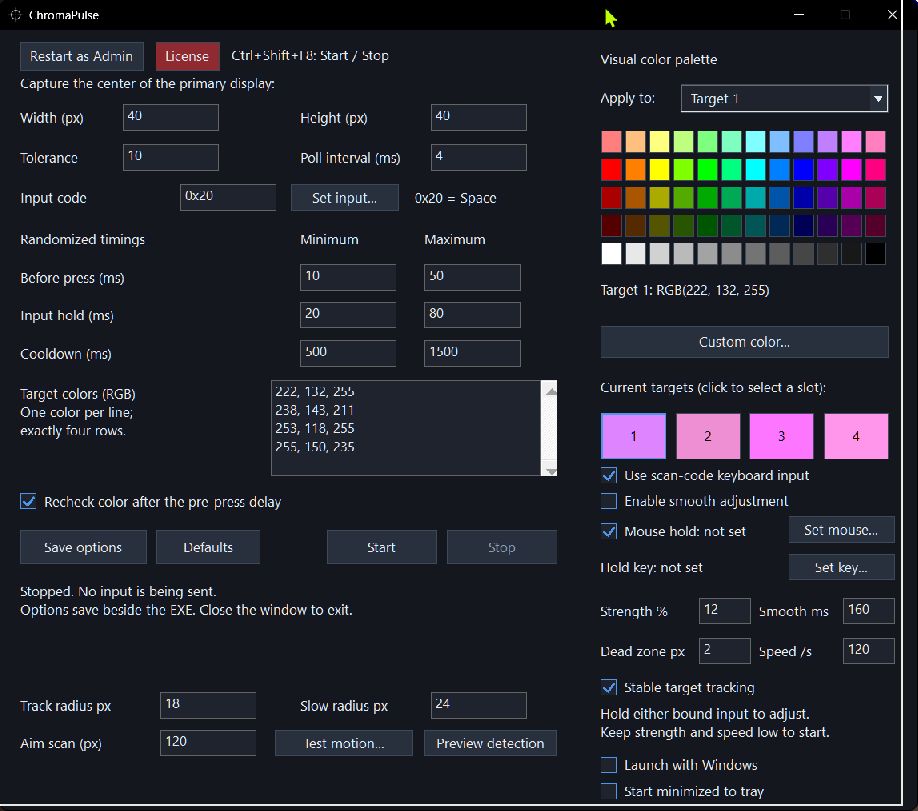Click the Poll interval (ms) field

pyautogui.click(x=478, y=157)
